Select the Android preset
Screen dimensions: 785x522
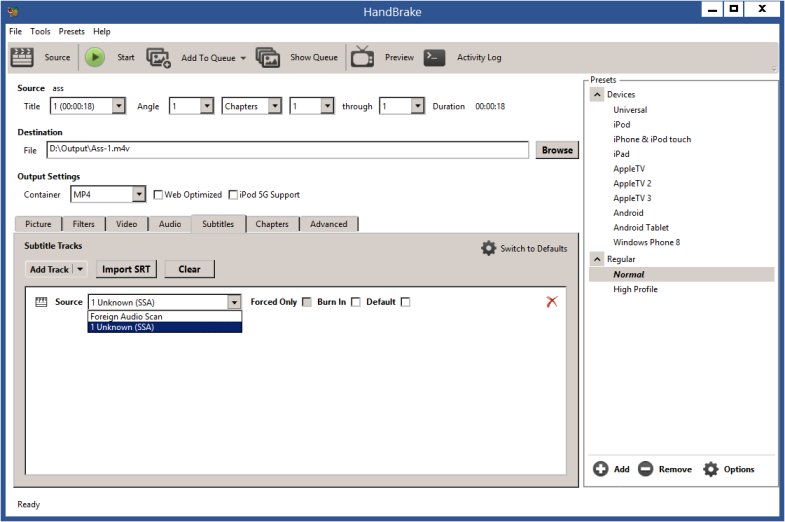[x=628, y=213]
